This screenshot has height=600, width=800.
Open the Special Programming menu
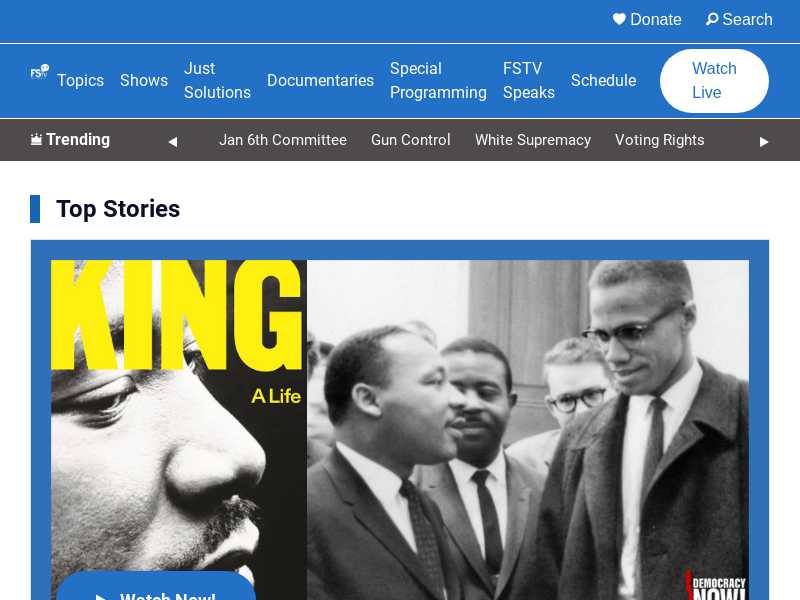pos(438,81)
